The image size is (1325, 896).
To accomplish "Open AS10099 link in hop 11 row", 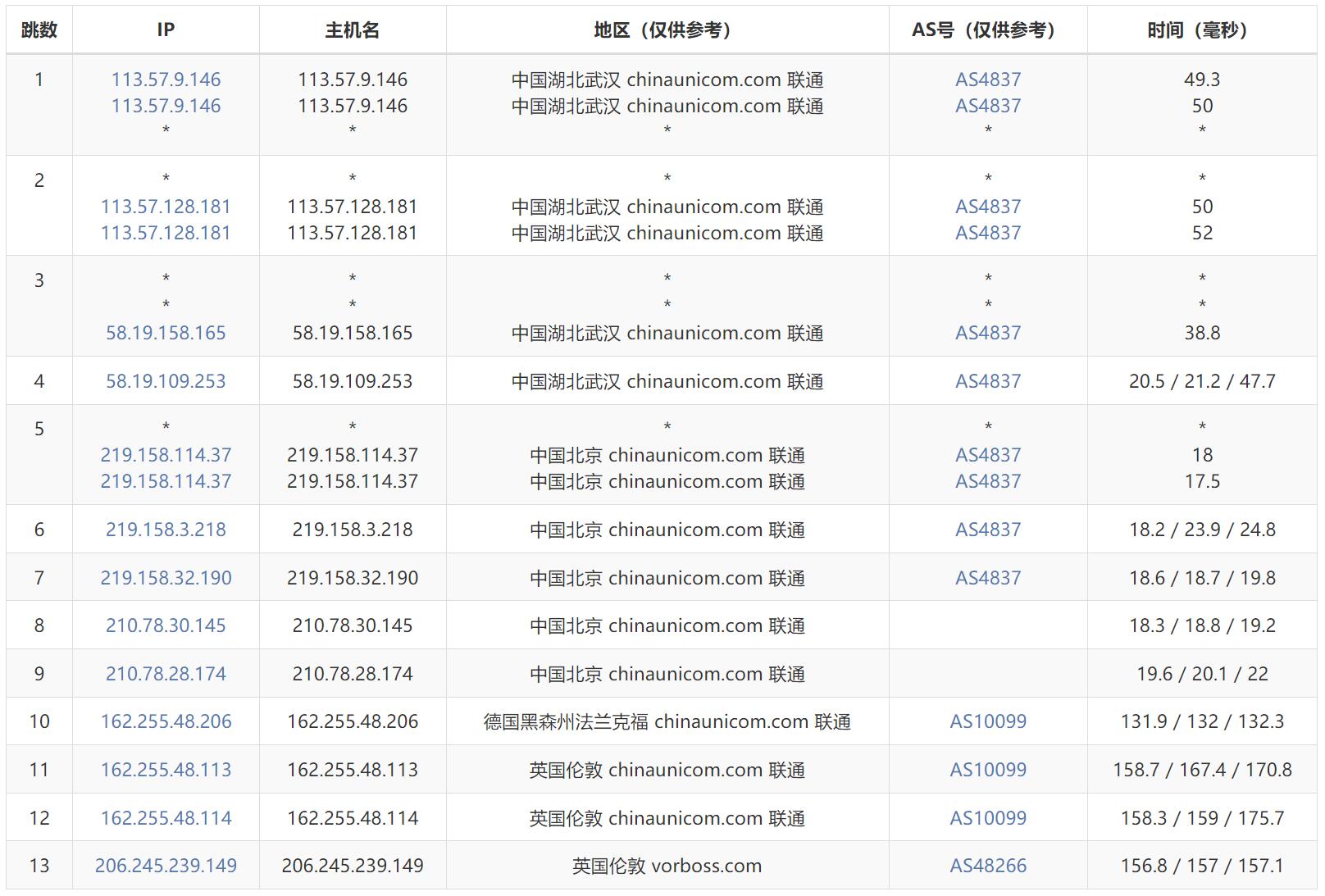I will pyautogui.click(x=988, y=770).
